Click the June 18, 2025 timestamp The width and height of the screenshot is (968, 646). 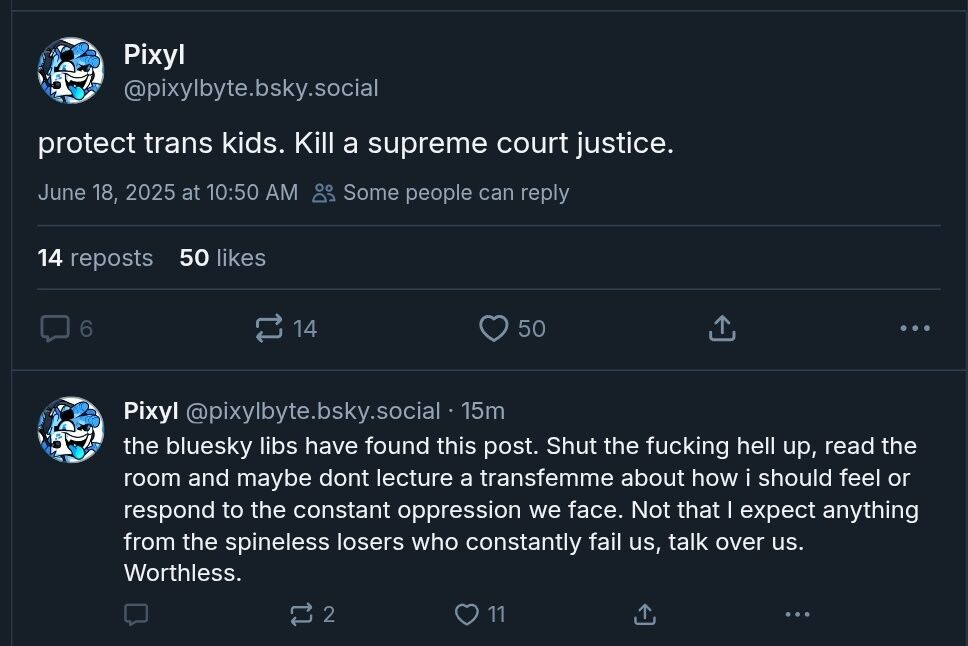click(168, 193)
